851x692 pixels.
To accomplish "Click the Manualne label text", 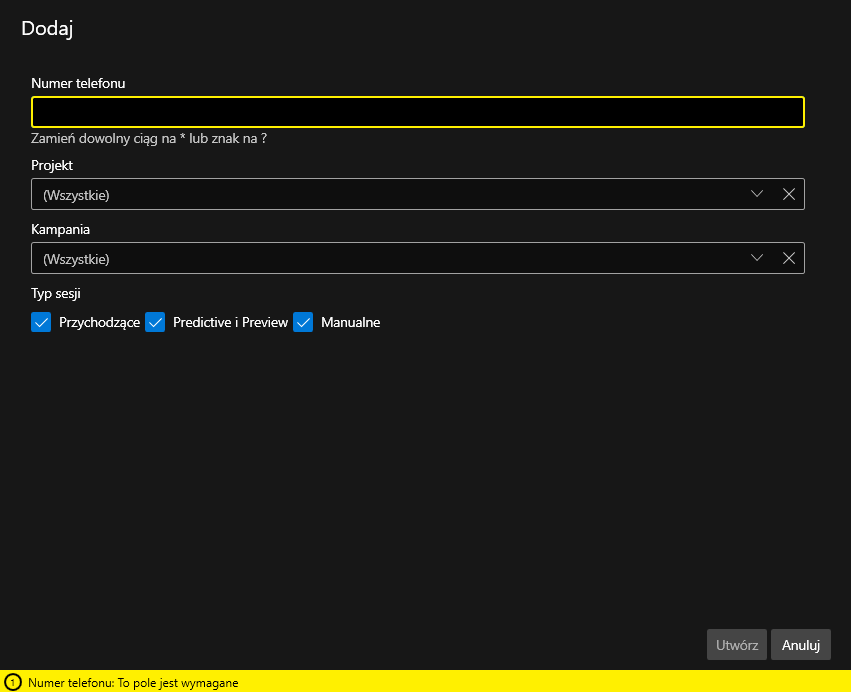I will coord(350,323).
